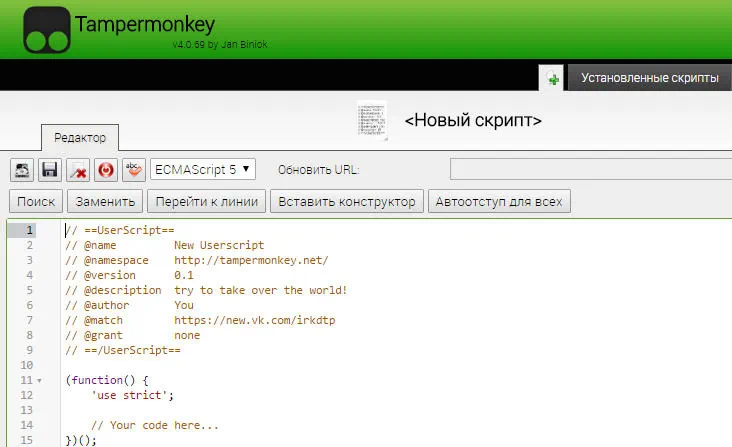Image resolution: width=732 pixels, height=447 pixels.
Task: Save the script with floppy icon
Action: point(49,170)
